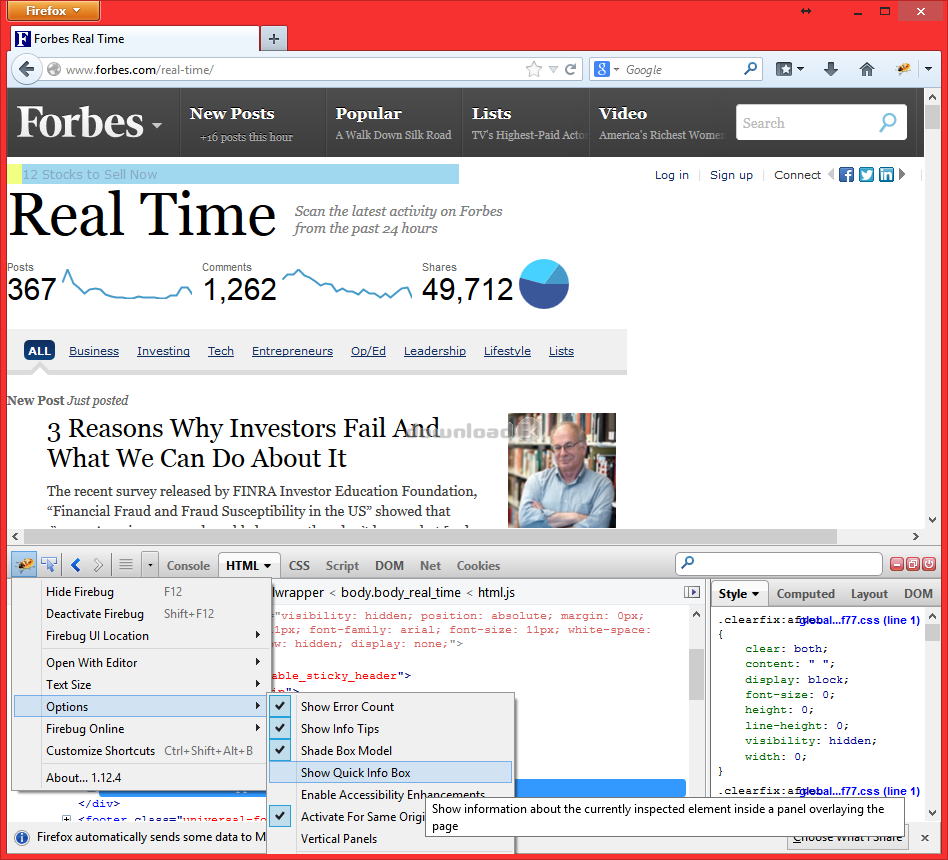This screenshot has height=860, width=948.
Task: Uncheck Shade Box Model option
Action: [x=391, y=751]
